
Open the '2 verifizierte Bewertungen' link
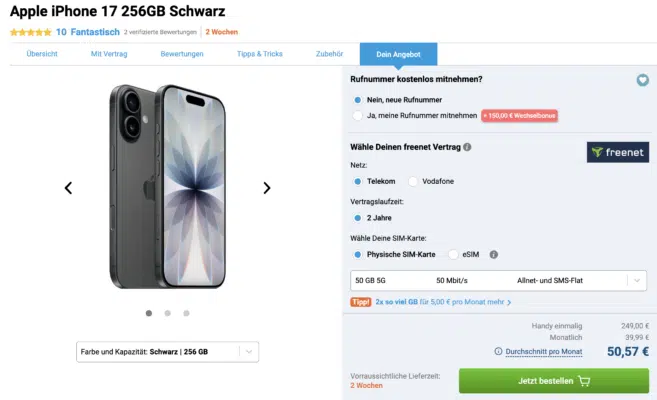pyautogui.click(x=162, y=33)
